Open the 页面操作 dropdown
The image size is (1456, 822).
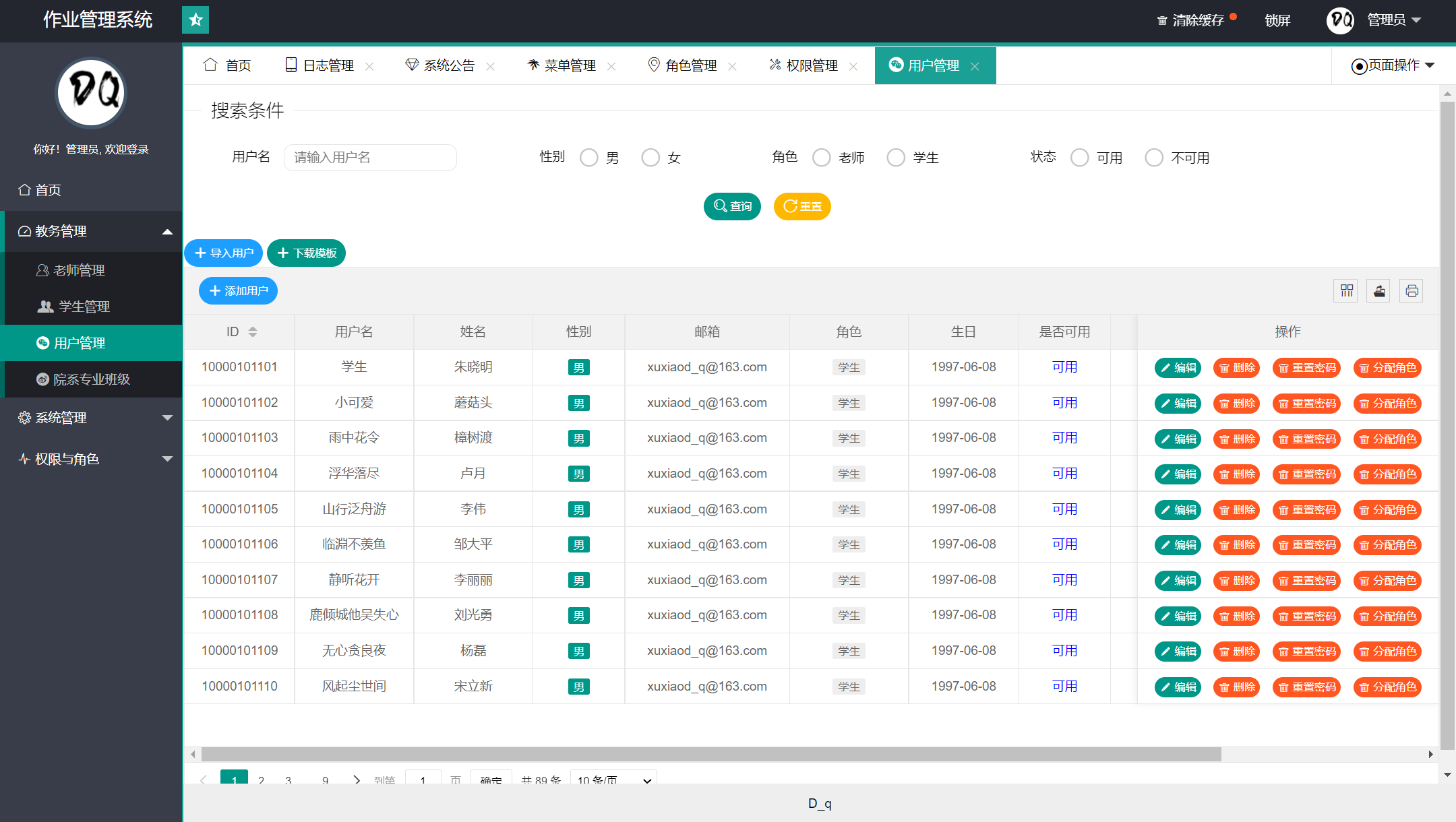click(1393, 65)
